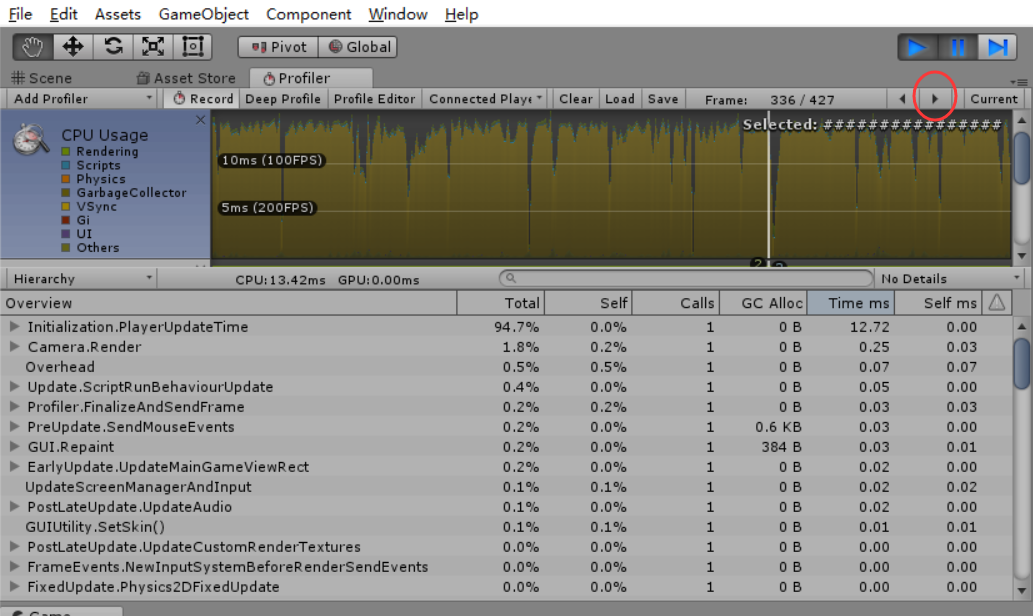Select the Rotate tool

click(113, 47)
